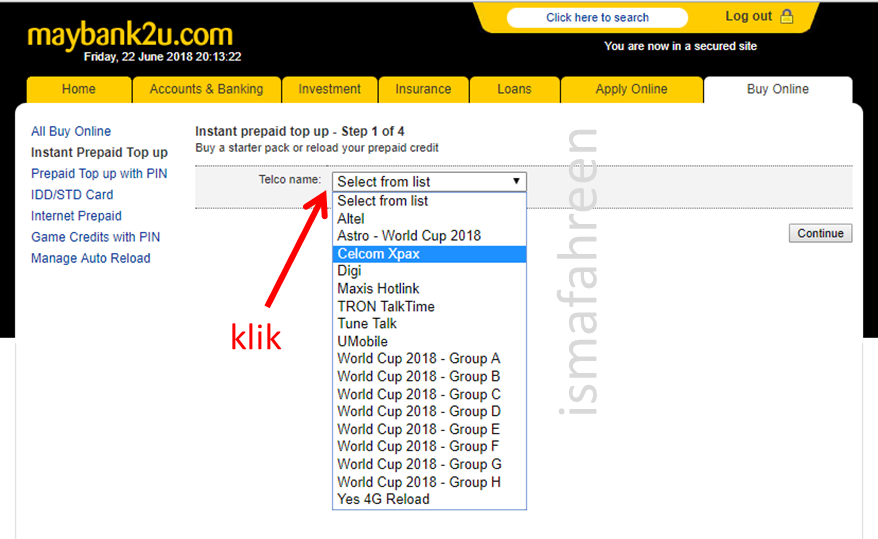Open Internet Prepaid link
This screenshot has width=878, height=539.
pos(76,216)
